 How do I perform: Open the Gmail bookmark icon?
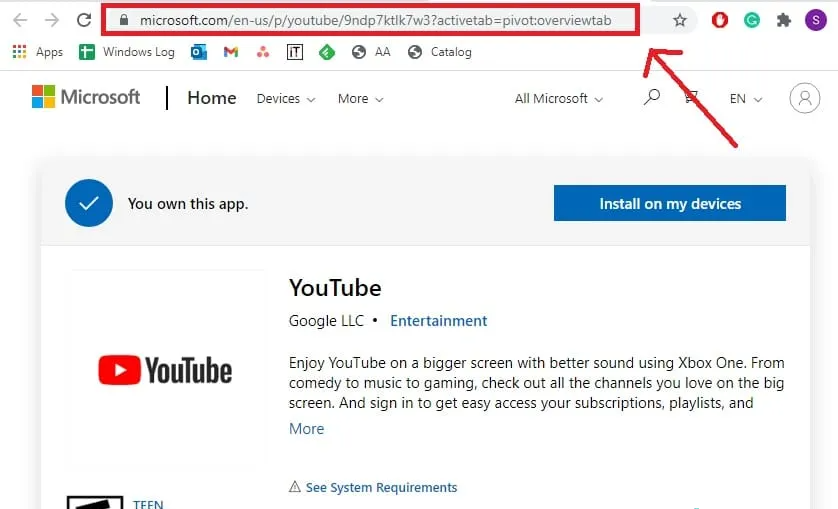231,52
